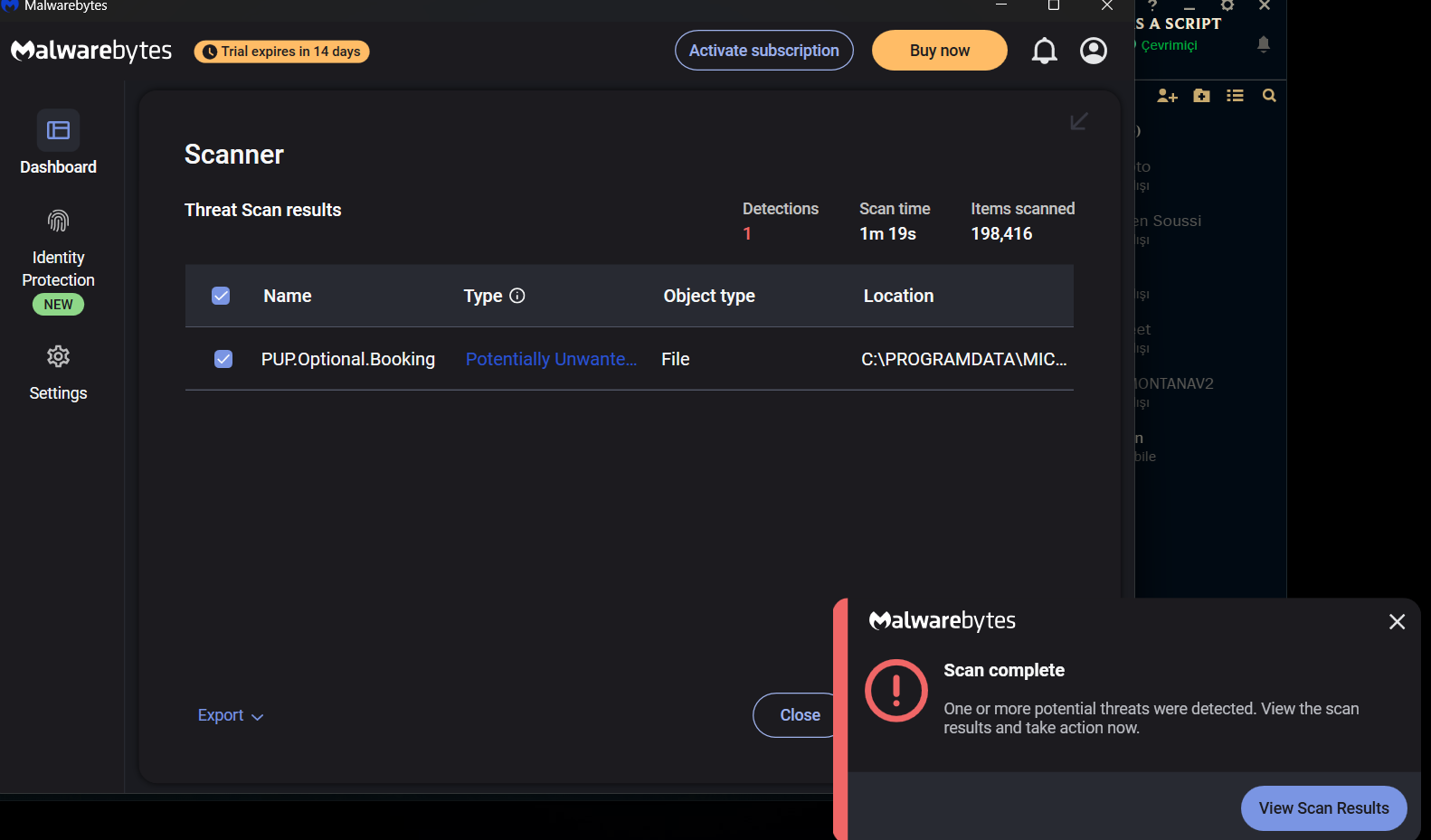
Task: Click the scan time value 1m 19s
Action: pyautogui.click(x=888, y=233)
